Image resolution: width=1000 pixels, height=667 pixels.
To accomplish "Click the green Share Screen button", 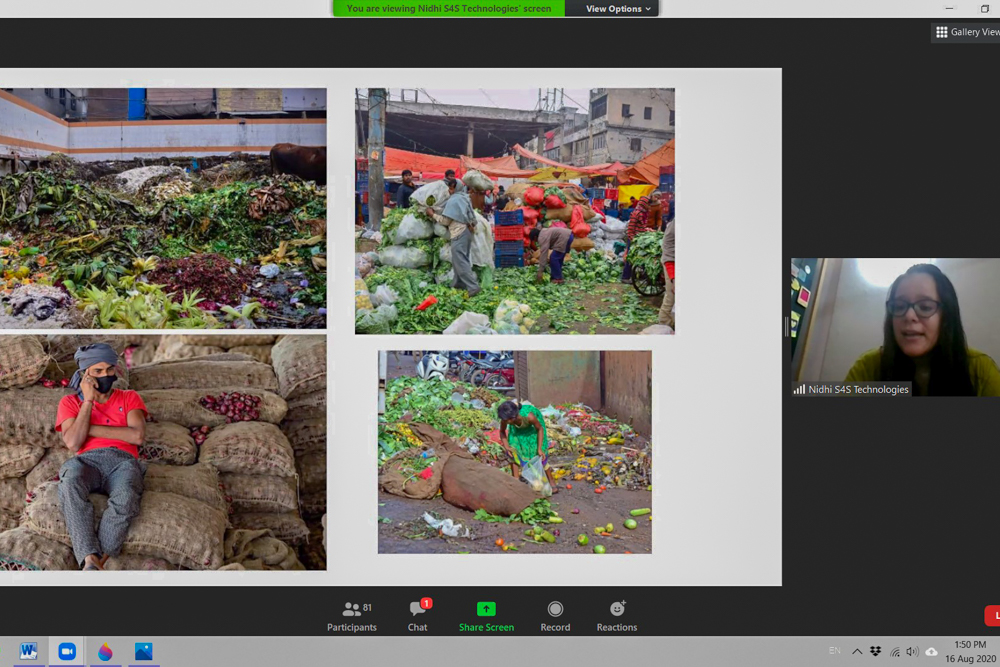I will [x=486, y=616].
